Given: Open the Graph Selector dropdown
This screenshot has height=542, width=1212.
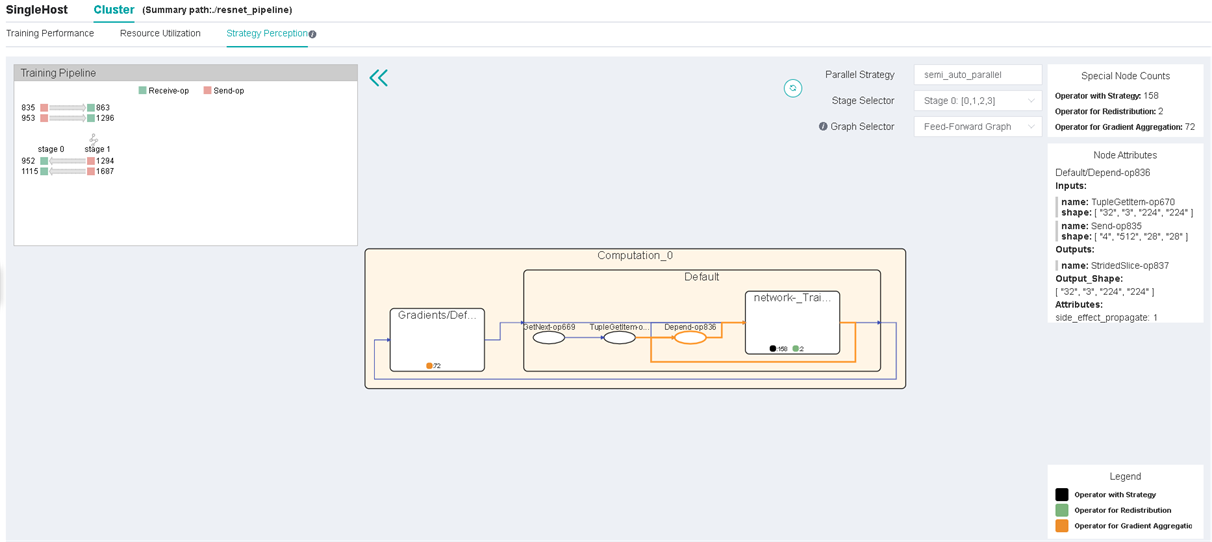Looking at the screenshot, I should tap(977, 127).
